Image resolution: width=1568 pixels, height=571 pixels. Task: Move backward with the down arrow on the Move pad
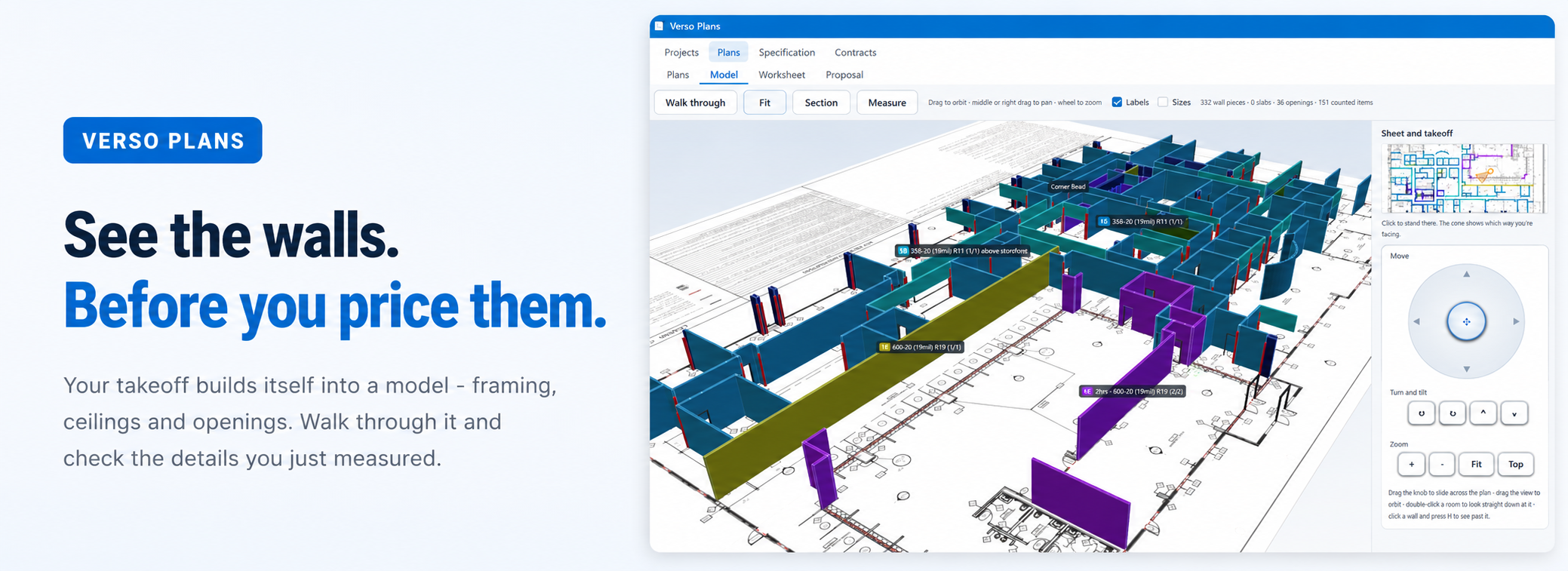tap(1466, 369)
